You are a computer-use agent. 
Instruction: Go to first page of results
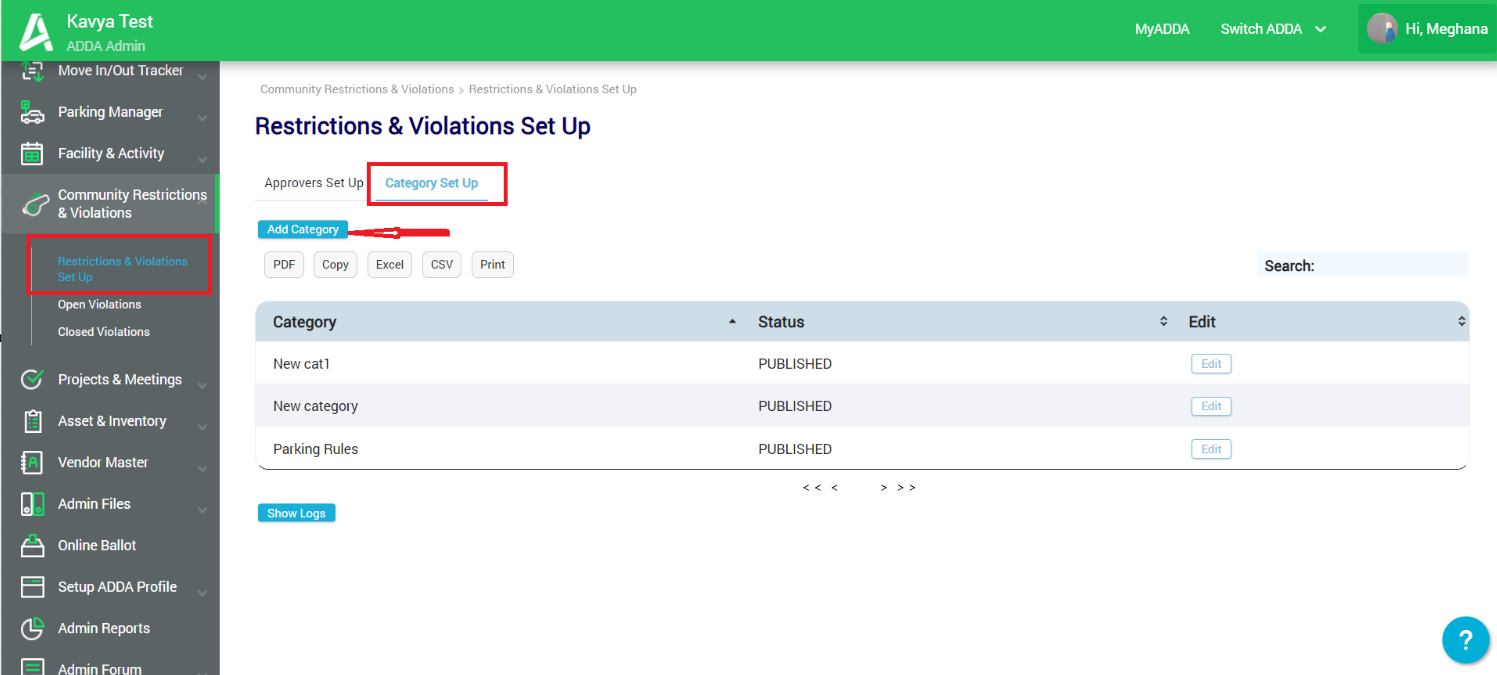(812, 488)
